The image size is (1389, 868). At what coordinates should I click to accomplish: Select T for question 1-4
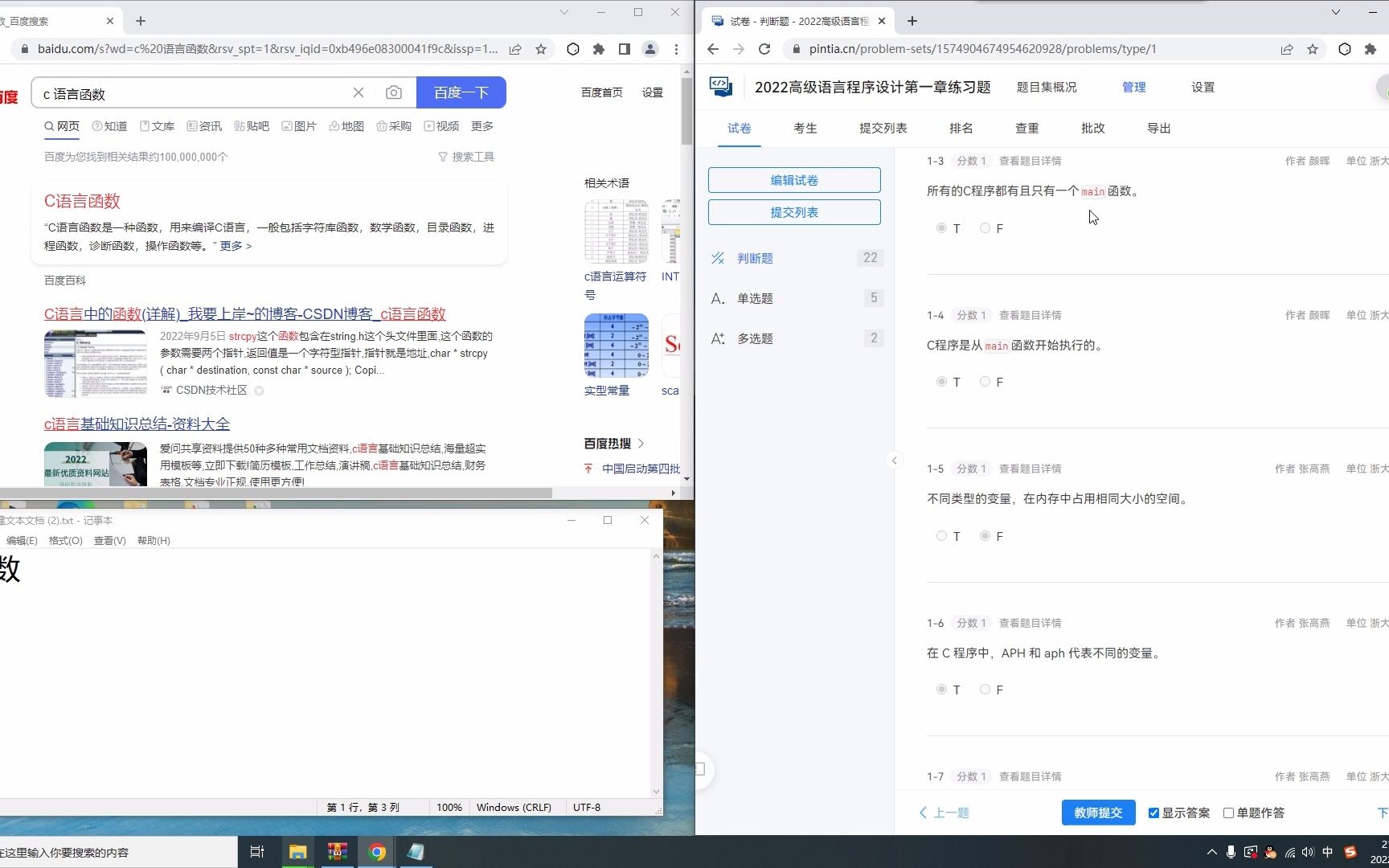941,382
